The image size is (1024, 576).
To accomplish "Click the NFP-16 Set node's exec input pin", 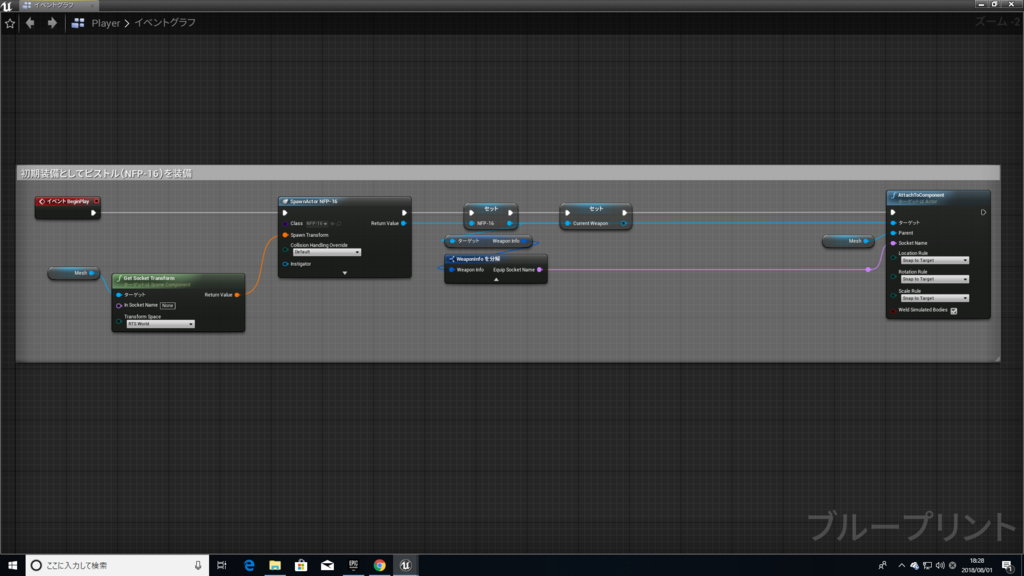I will point(472,213).
